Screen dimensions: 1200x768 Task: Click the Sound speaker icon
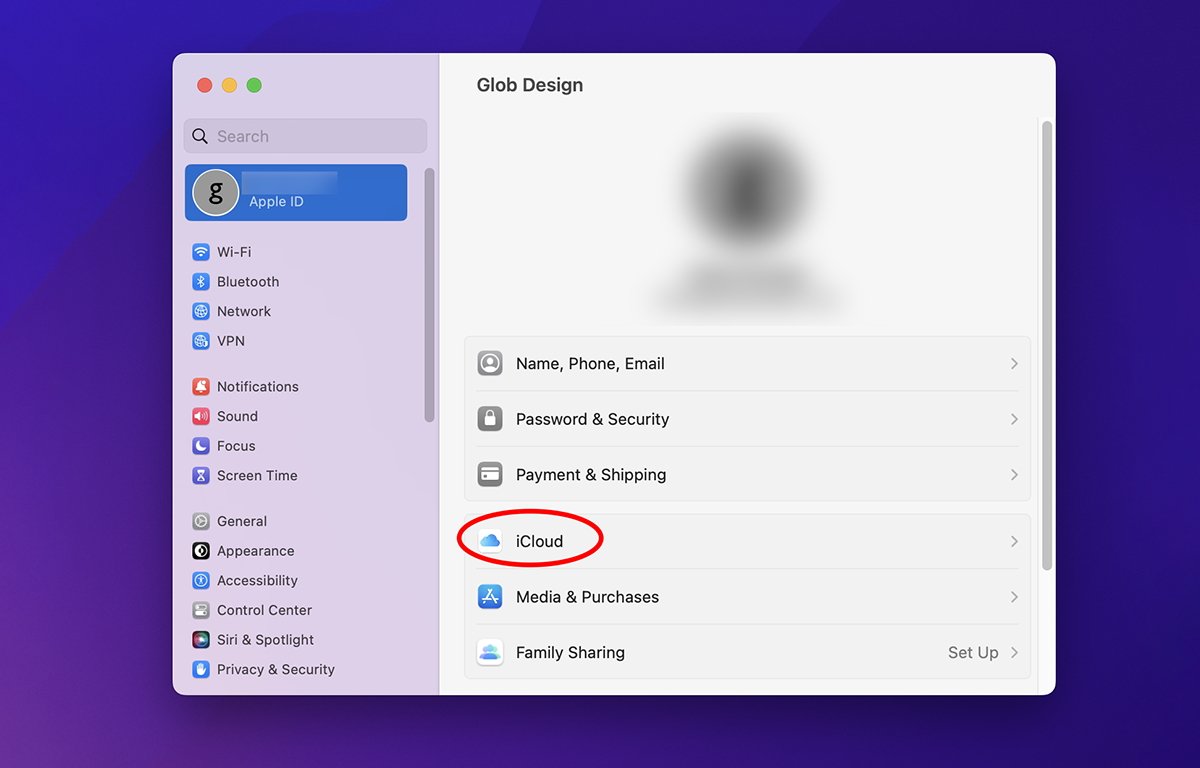201,416
